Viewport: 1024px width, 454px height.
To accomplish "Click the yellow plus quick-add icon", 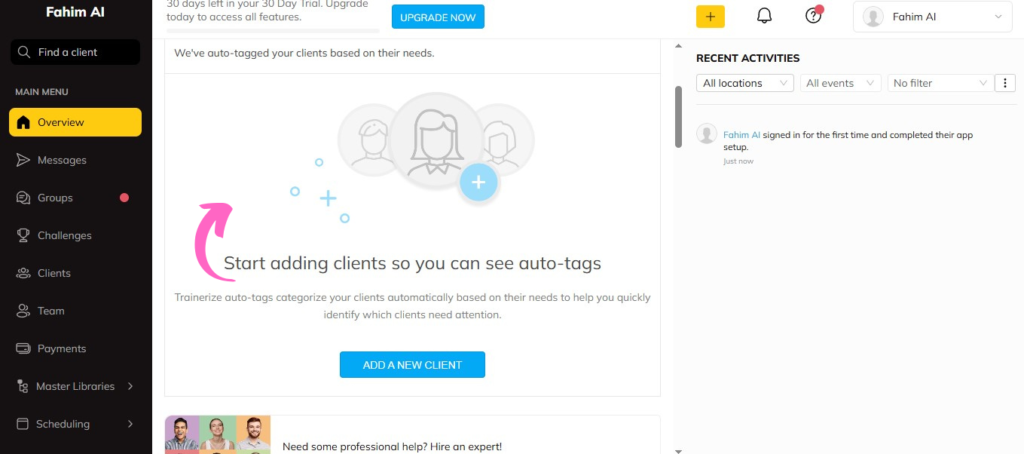I will pyautogui.click(x=711, y=16).
